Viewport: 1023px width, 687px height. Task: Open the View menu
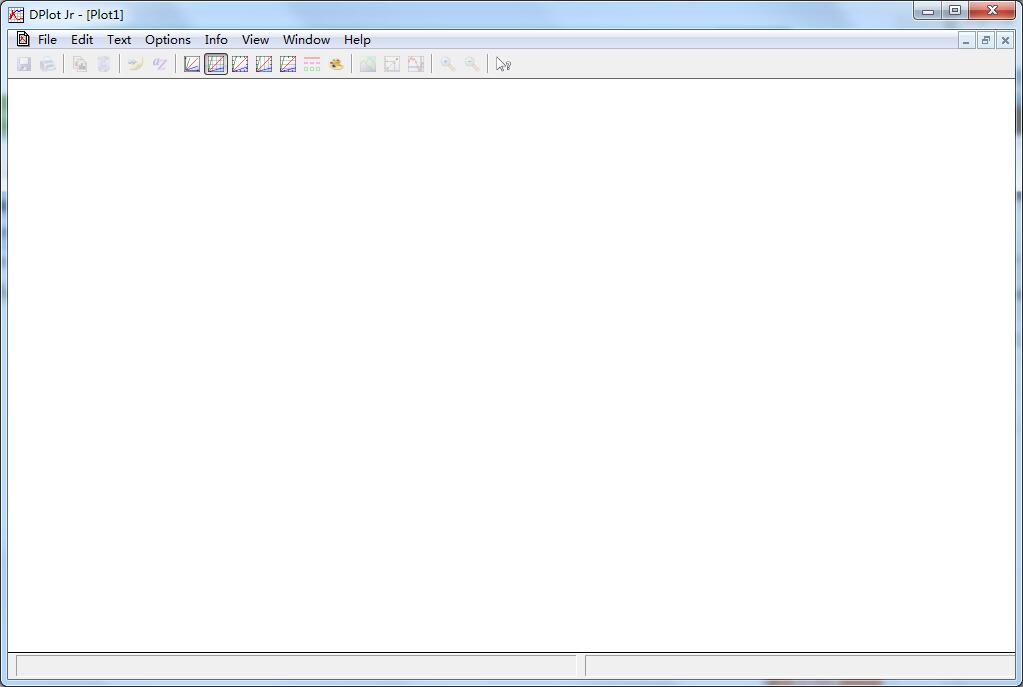(x=255, y=40)
